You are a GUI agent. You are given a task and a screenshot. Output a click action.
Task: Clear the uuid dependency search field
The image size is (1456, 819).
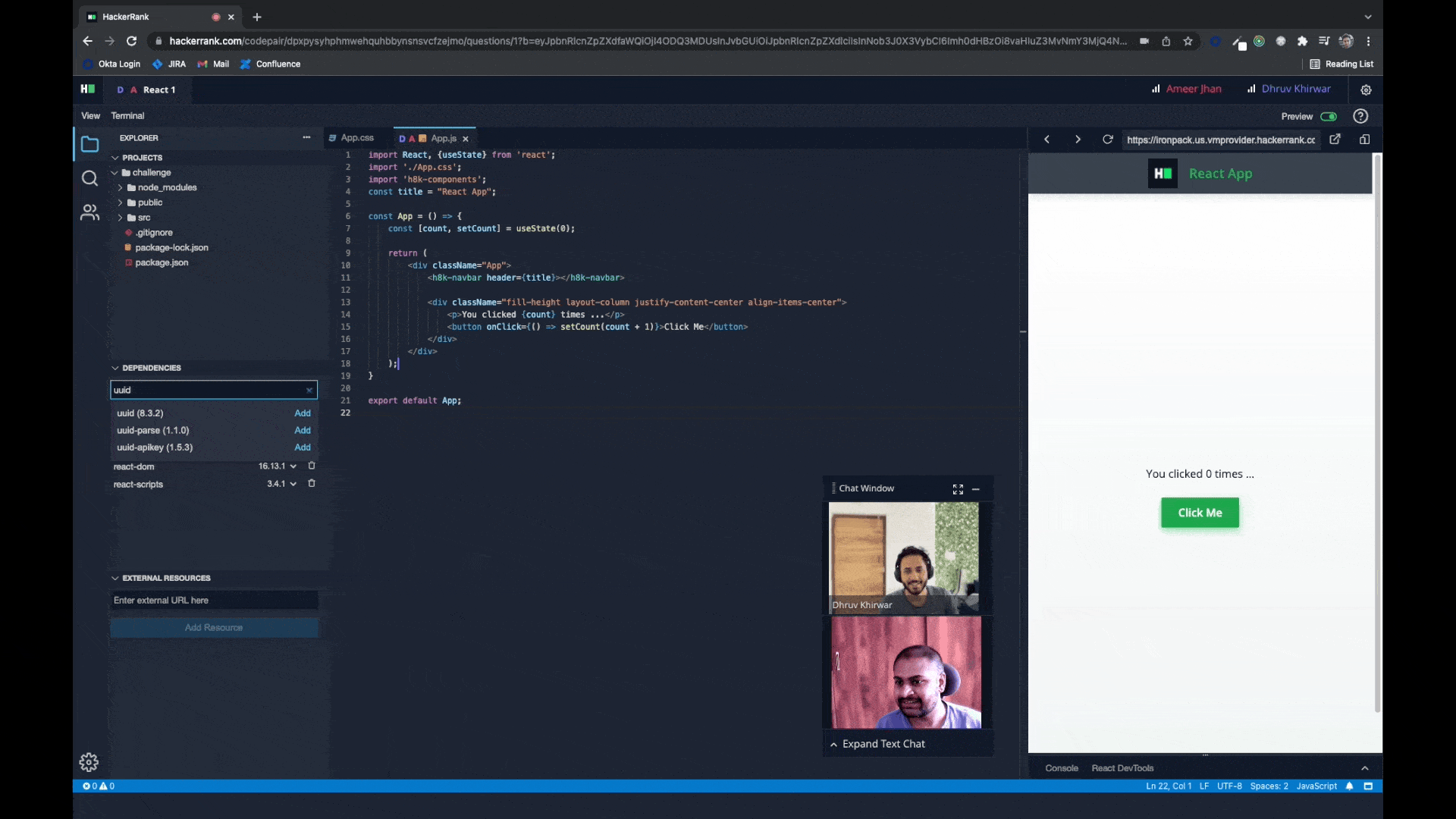click(309, 391)
